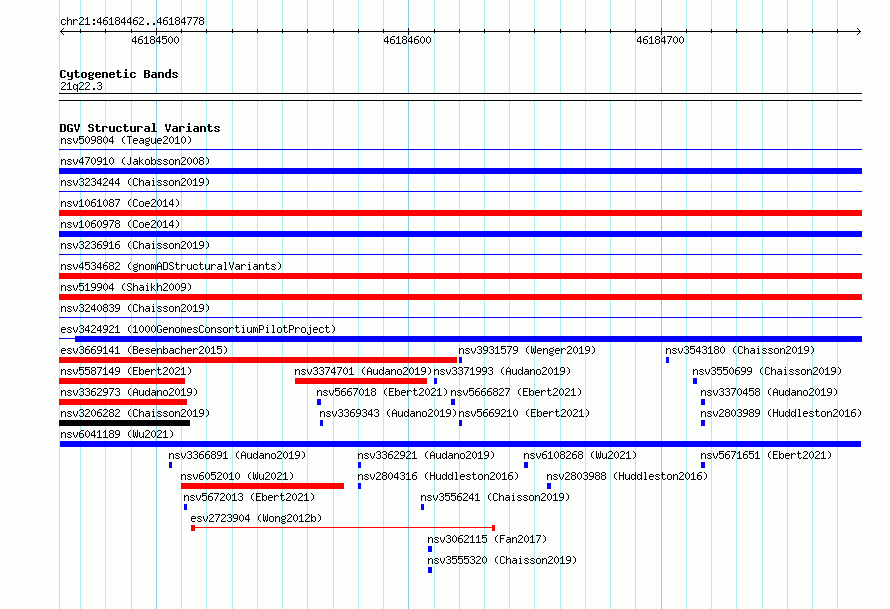890x609 pixels.
Task: Click the nsv5666827 (Ebert2021) blue marker
Action: click(453, 402)
